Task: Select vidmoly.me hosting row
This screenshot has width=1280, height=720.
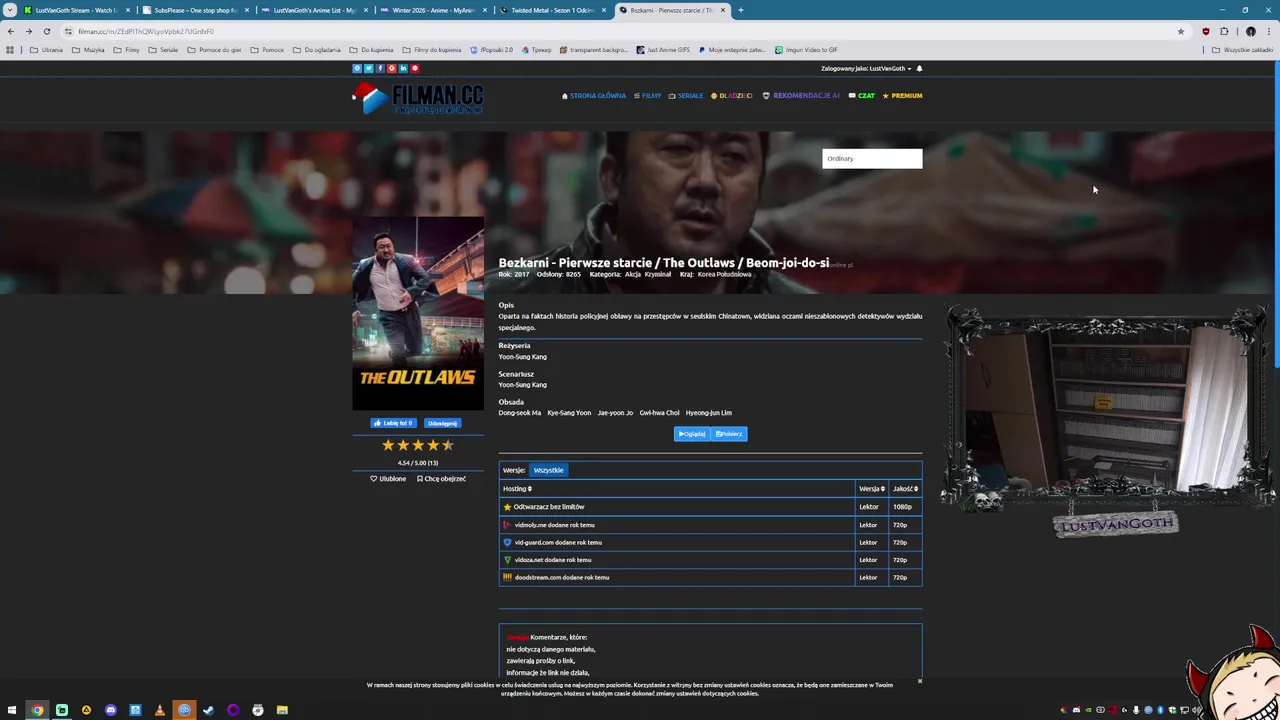Action: click(x=710, y=525)
